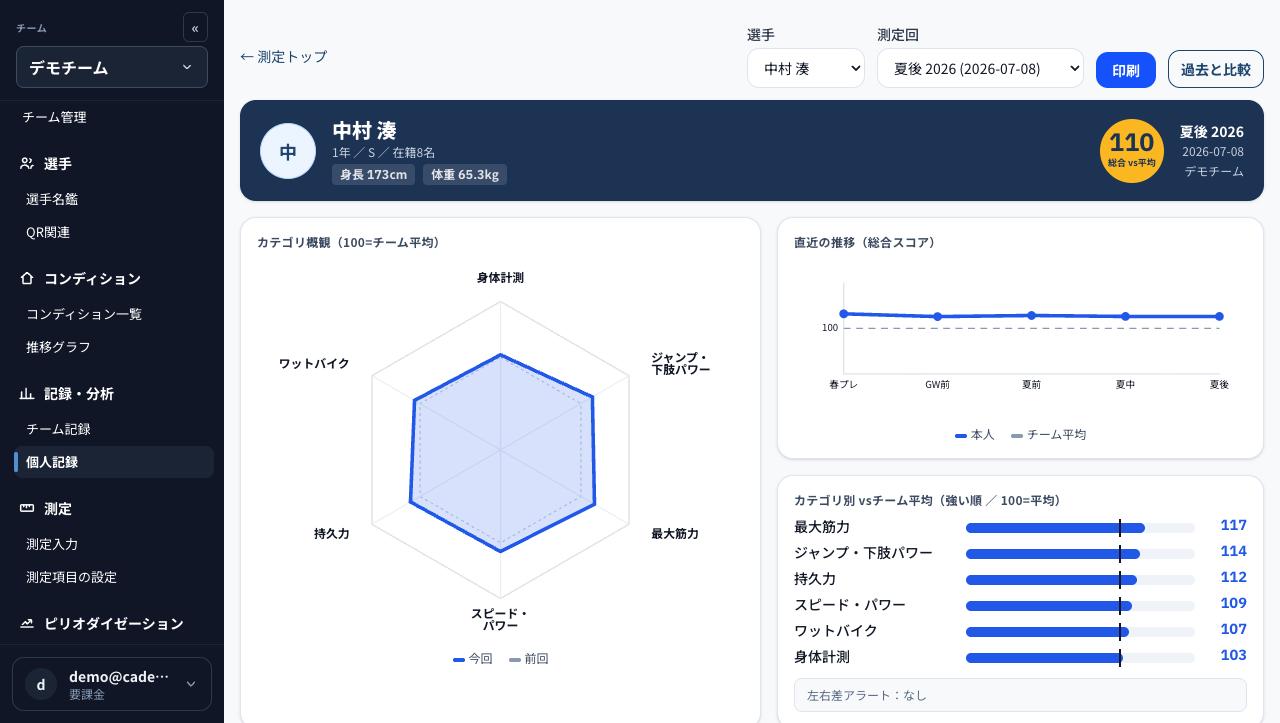The image size is (1280, 723).
Task: Toggle the 今回 legend in radar chart
Action: click(473, 659)
